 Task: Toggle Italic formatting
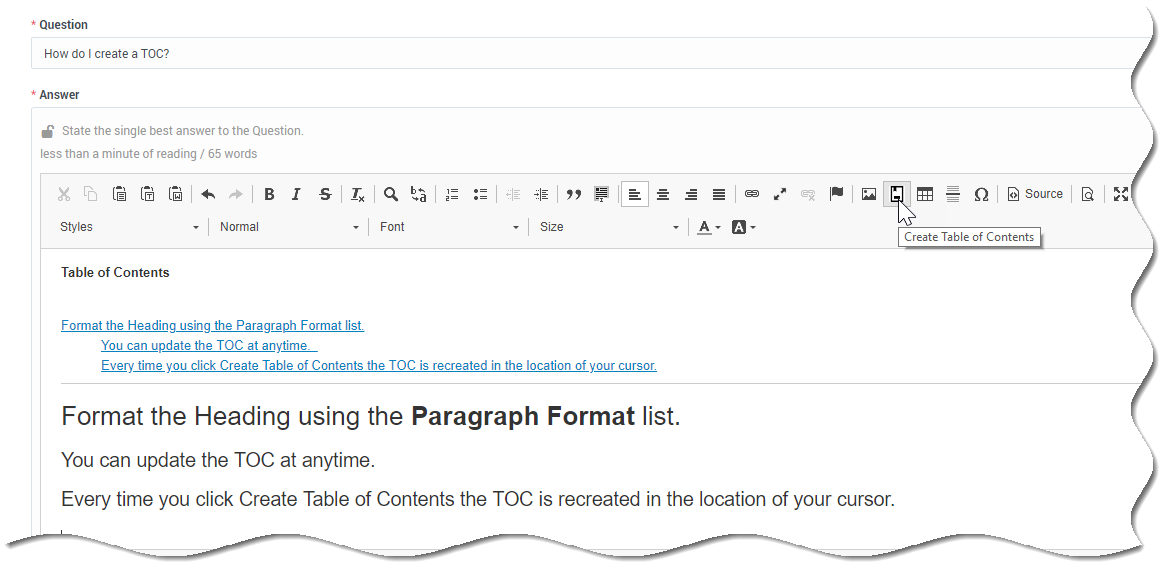(296, 194)
